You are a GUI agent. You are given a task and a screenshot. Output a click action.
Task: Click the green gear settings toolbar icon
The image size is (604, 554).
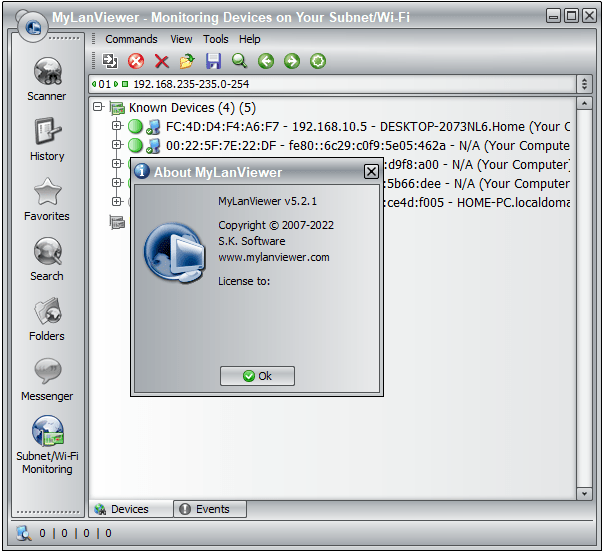[318, 61]
